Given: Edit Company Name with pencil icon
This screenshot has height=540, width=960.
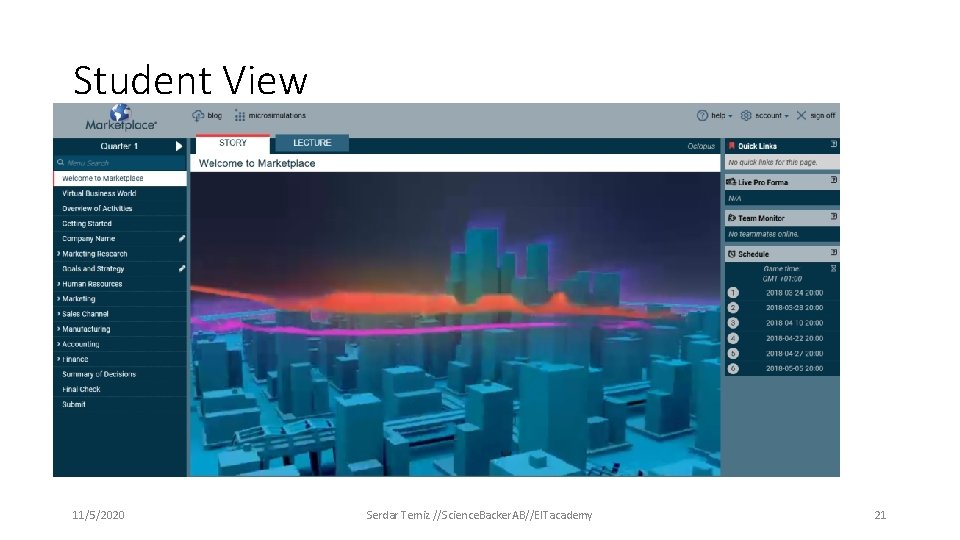Looking at the screenshot, I should pos(182,238).
